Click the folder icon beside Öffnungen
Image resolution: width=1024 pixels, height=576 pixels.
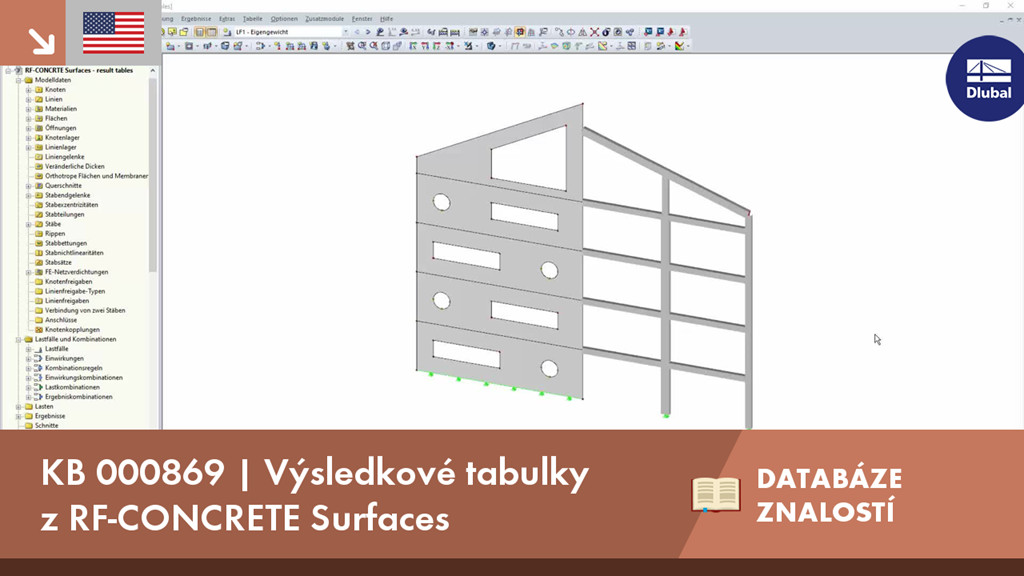(x=39, y=128)
